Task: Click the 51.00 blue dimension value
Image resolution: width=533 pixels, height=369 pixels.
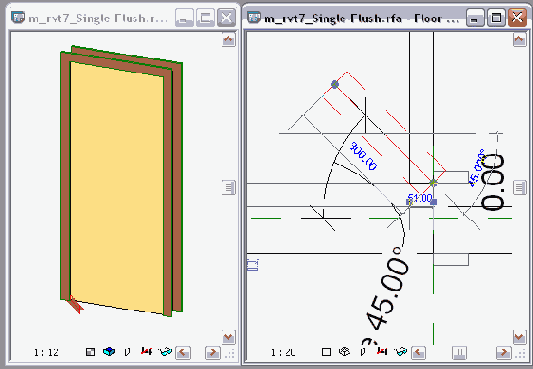Action: click(x=420, y=198)
